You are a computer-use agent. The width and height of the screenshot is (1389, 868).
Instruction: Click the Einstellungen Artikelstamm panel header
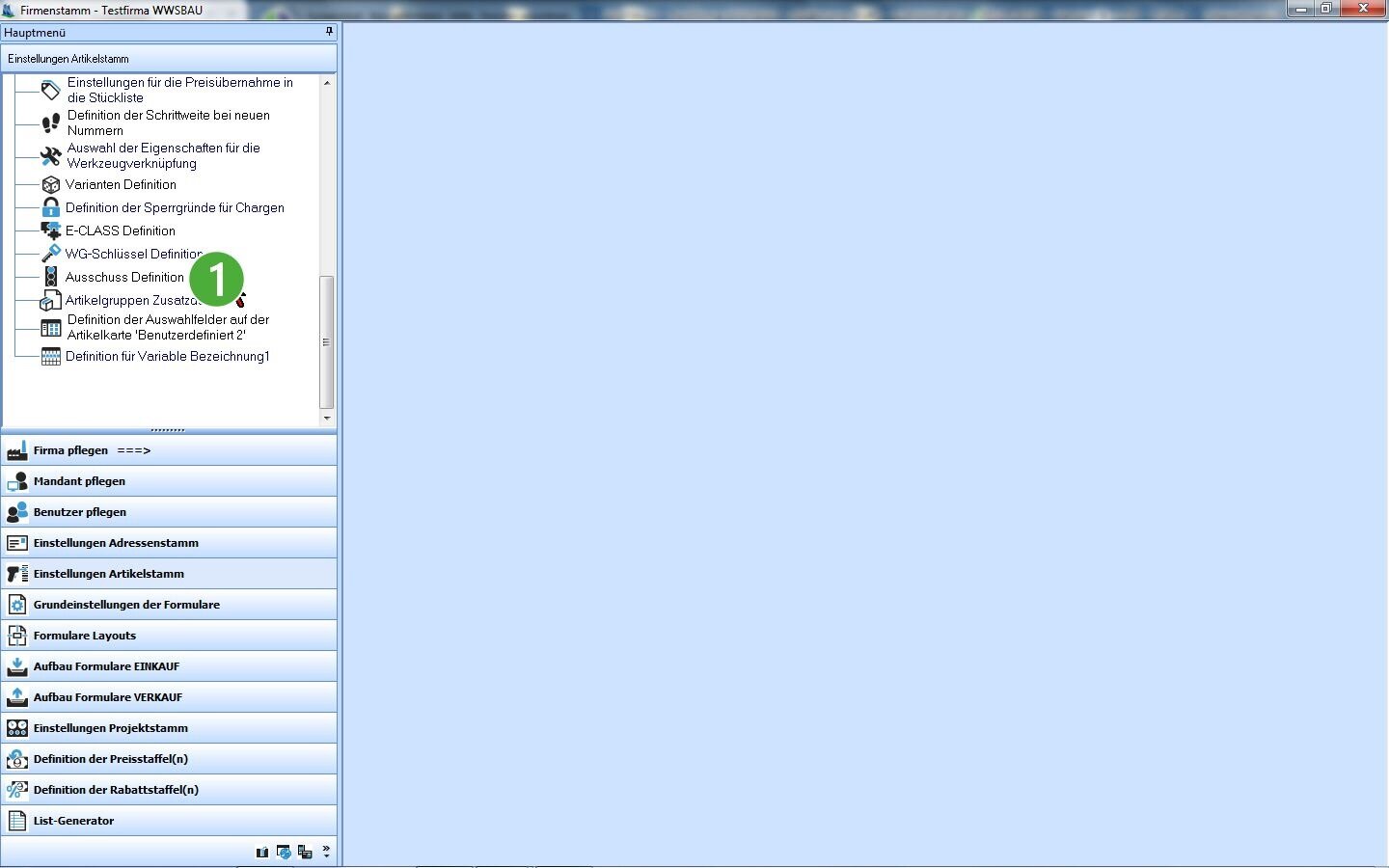(169, 58)
